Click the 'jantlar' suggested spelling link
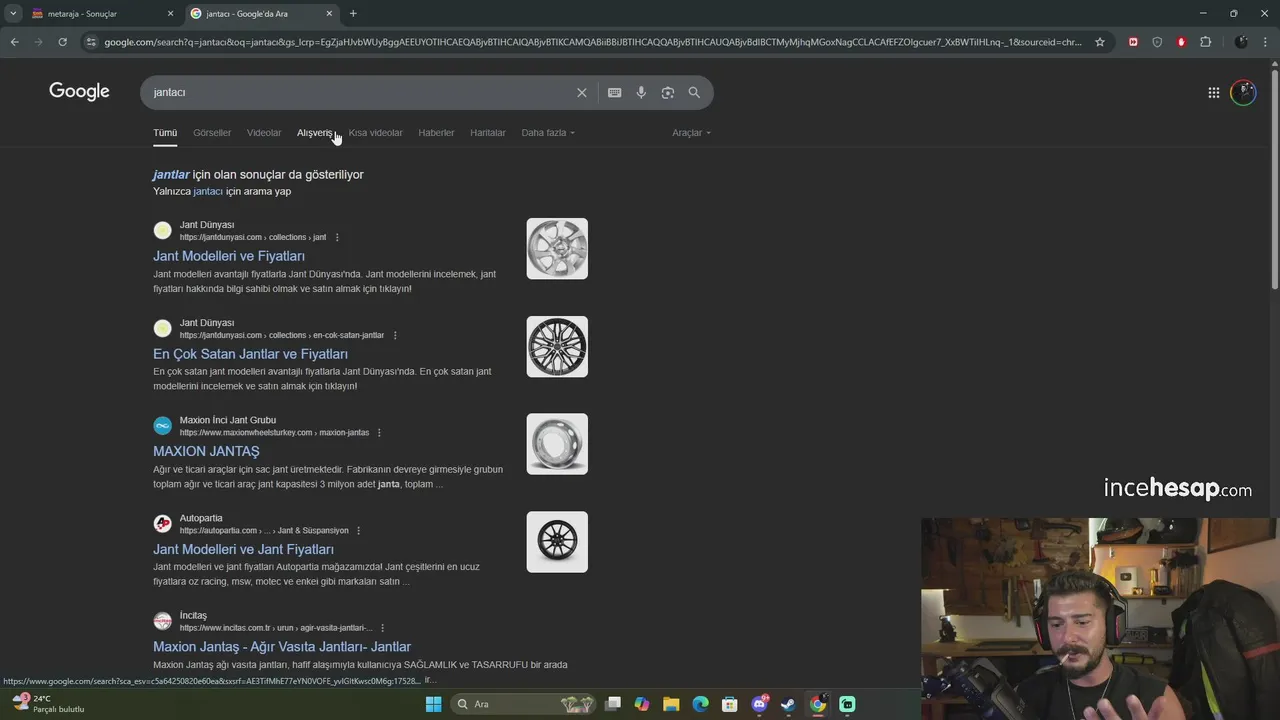This screenshot has width=1280, height=720. (171, 174)
